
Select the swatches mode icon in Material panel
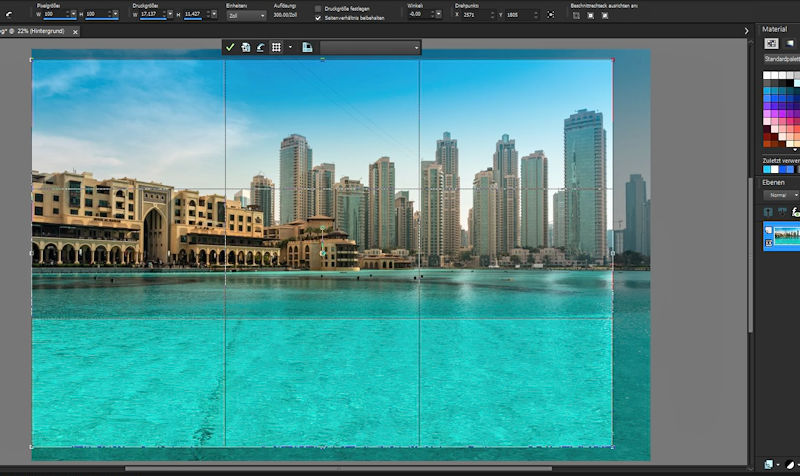771,43
